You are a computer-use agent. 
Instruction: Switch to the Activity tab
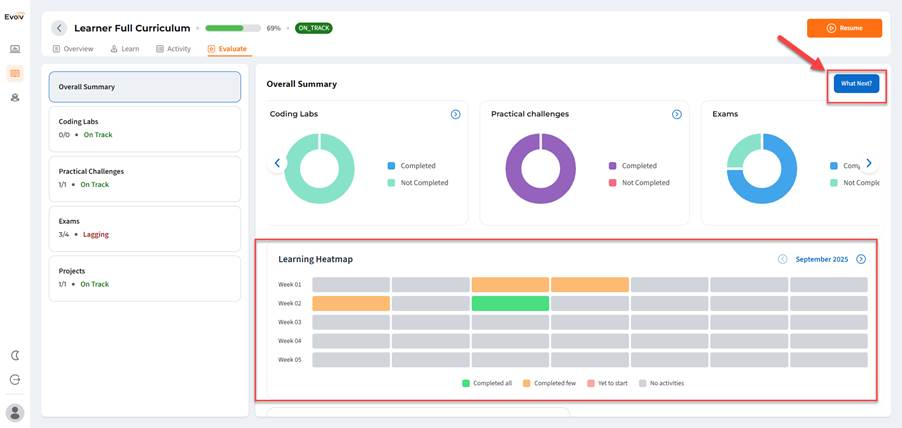tap(173, 49)
